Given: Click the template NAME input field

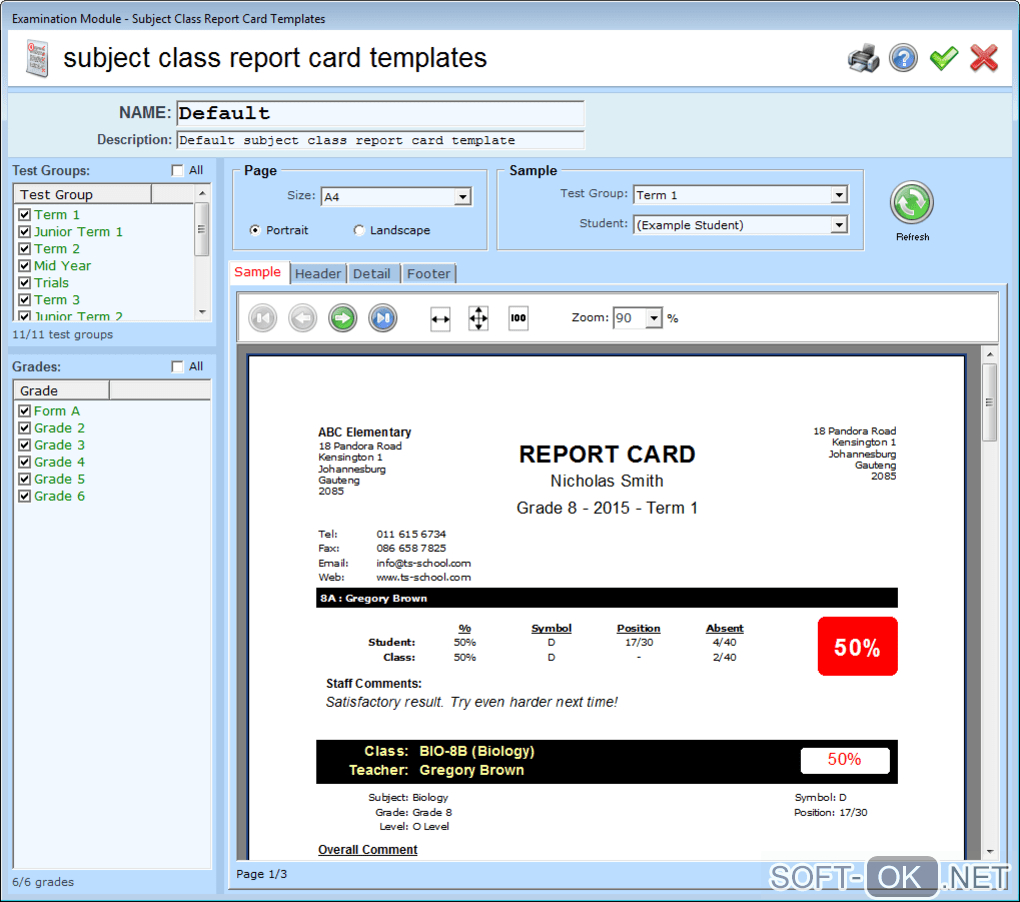Looking at the screenshot, I should pyautogui.click(x=381, y=113).
